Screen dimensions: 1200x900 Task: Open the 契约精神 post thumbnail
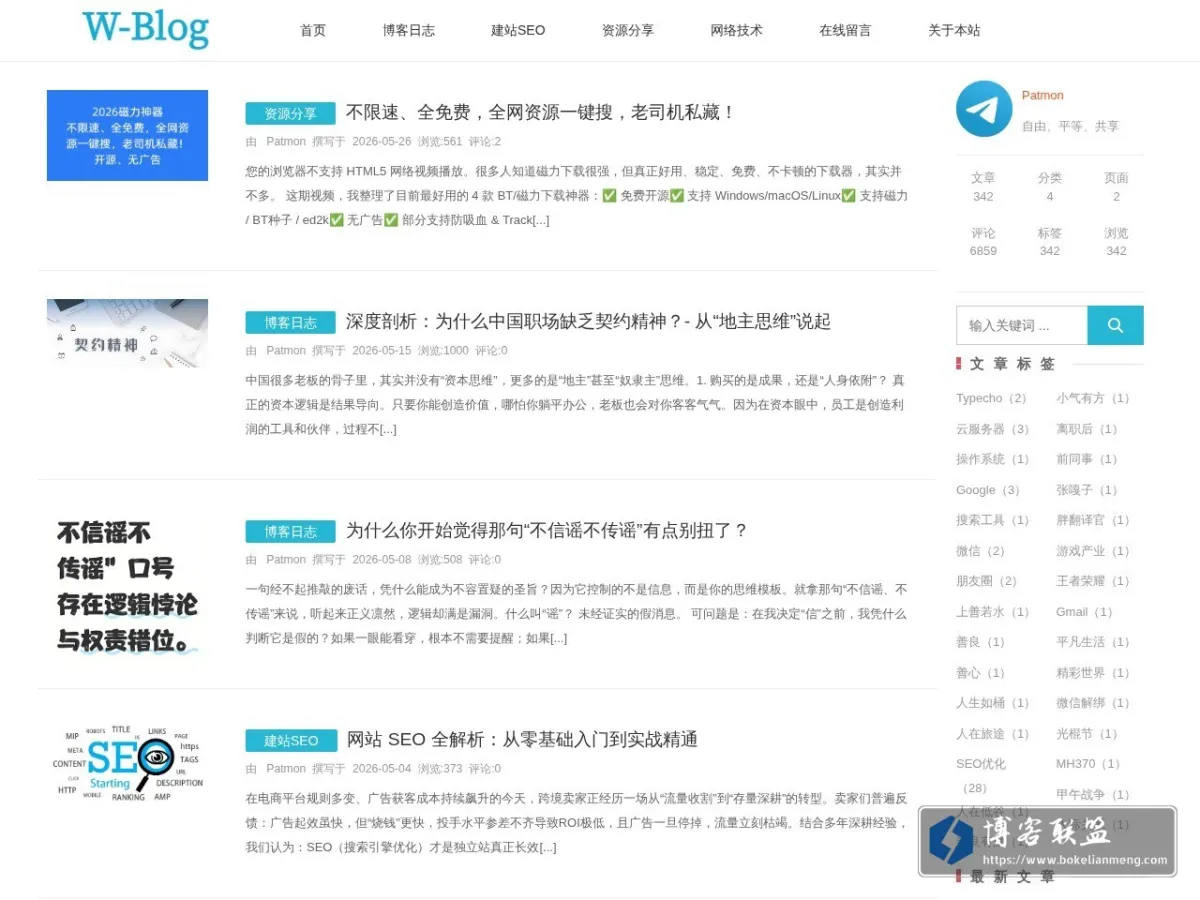127,333
